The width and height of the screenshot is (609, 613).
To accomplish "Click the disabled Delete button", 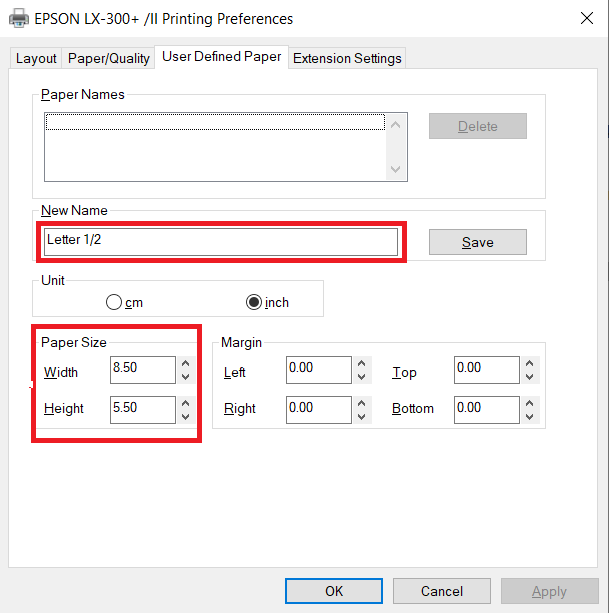I will (478, 126).
